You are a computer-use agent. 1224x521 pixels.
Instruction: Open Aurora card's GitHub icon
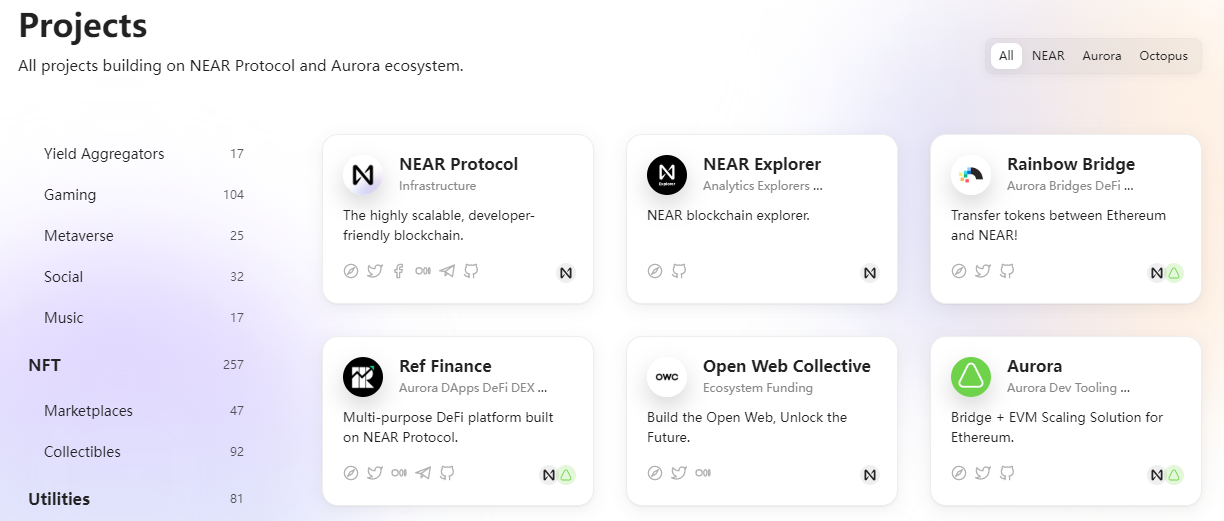click(1007, 473)
